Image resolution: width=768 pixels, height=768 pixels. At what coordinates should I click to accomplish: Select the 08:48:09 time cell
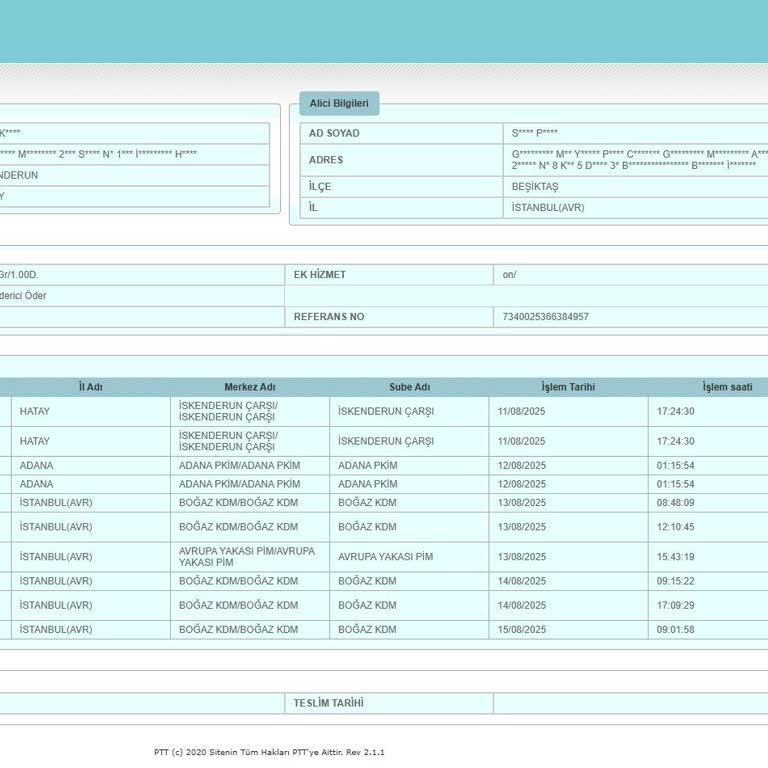(675, 503)
